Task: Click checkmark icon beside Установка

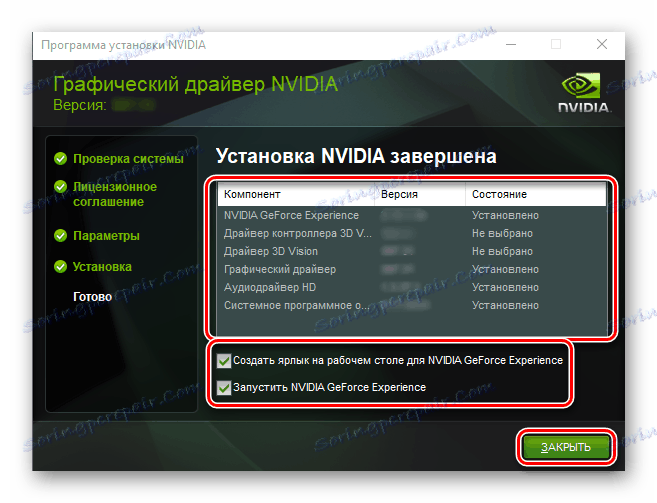Action: click(60, 267)
